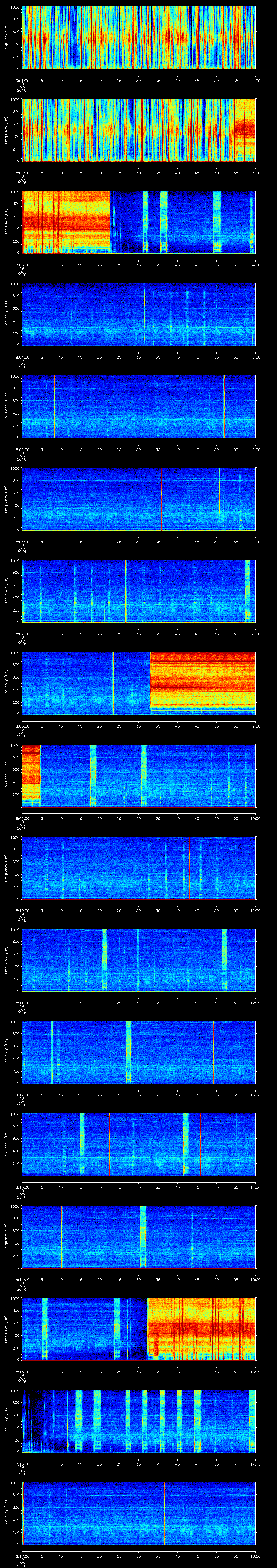
Task: Click the '8:03:00' start time label
Action: coord(22,265)
